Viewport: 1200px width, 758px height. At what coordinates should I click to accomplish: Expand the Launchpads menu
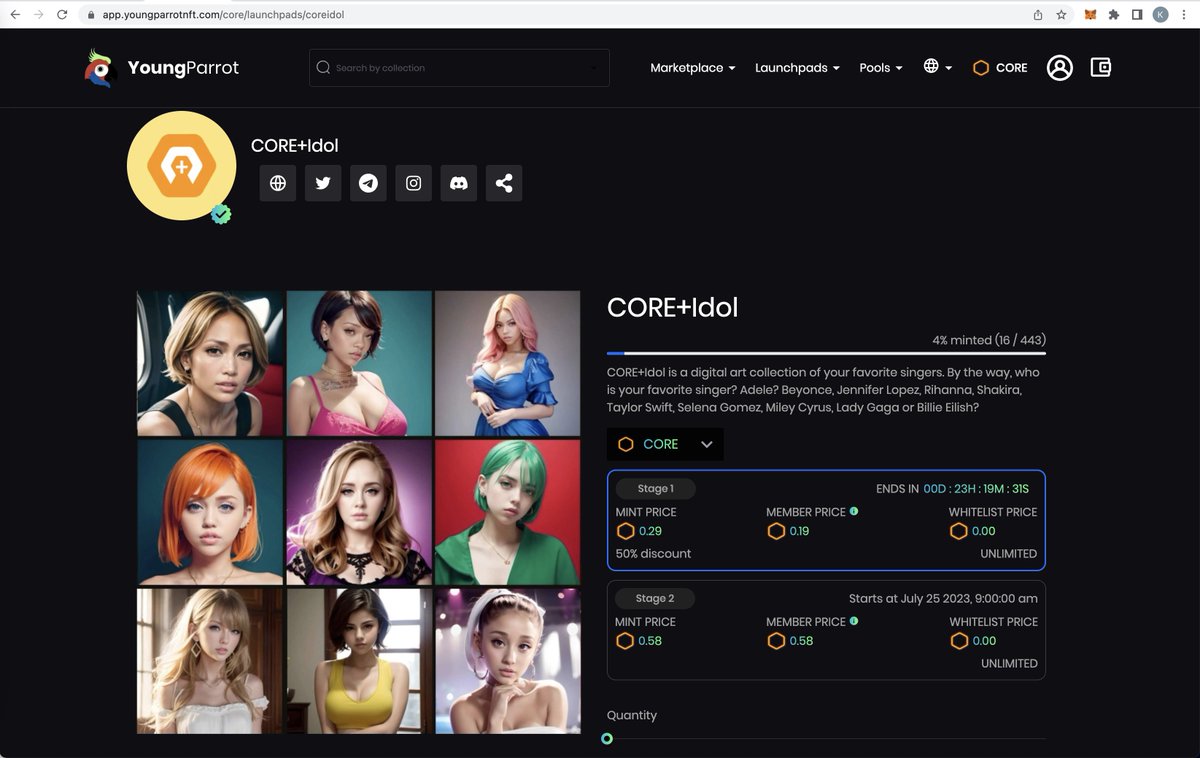click(797, 68)
